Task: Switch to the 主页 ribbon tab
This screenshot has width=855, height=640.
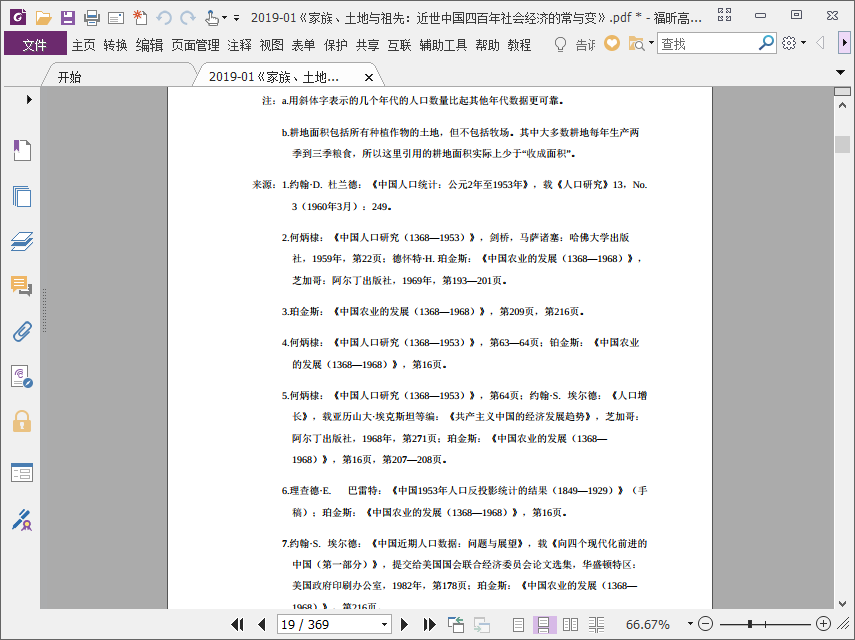Action: [83, 45]
